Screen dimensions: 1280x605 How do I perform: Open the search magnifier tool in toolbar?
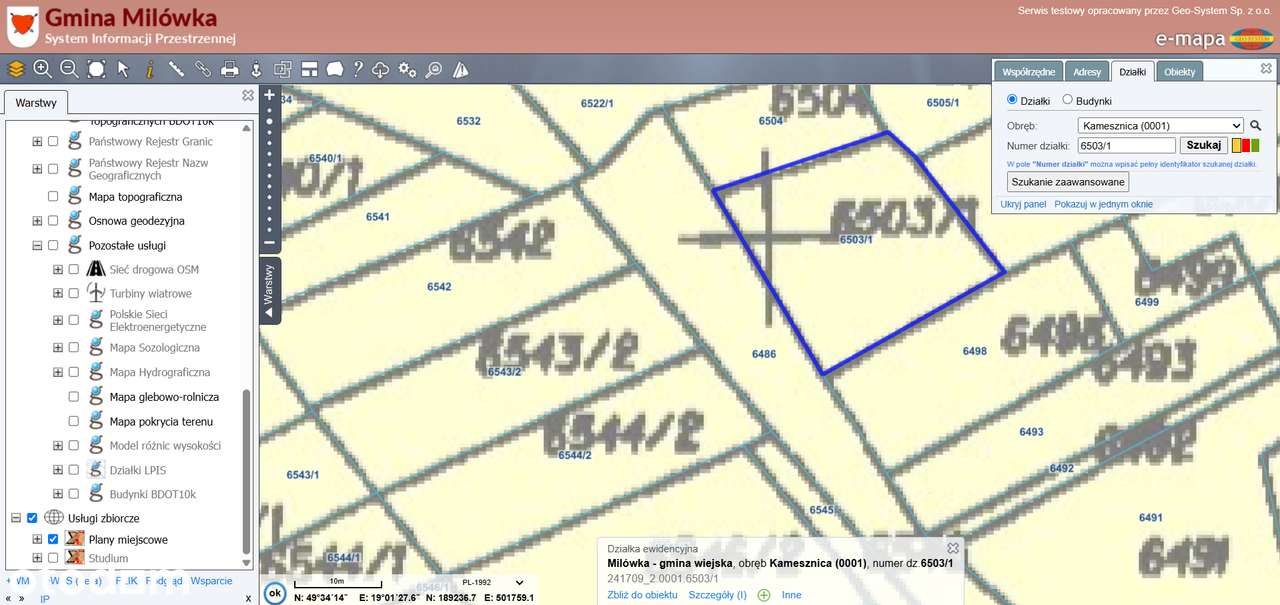point(434,69)
